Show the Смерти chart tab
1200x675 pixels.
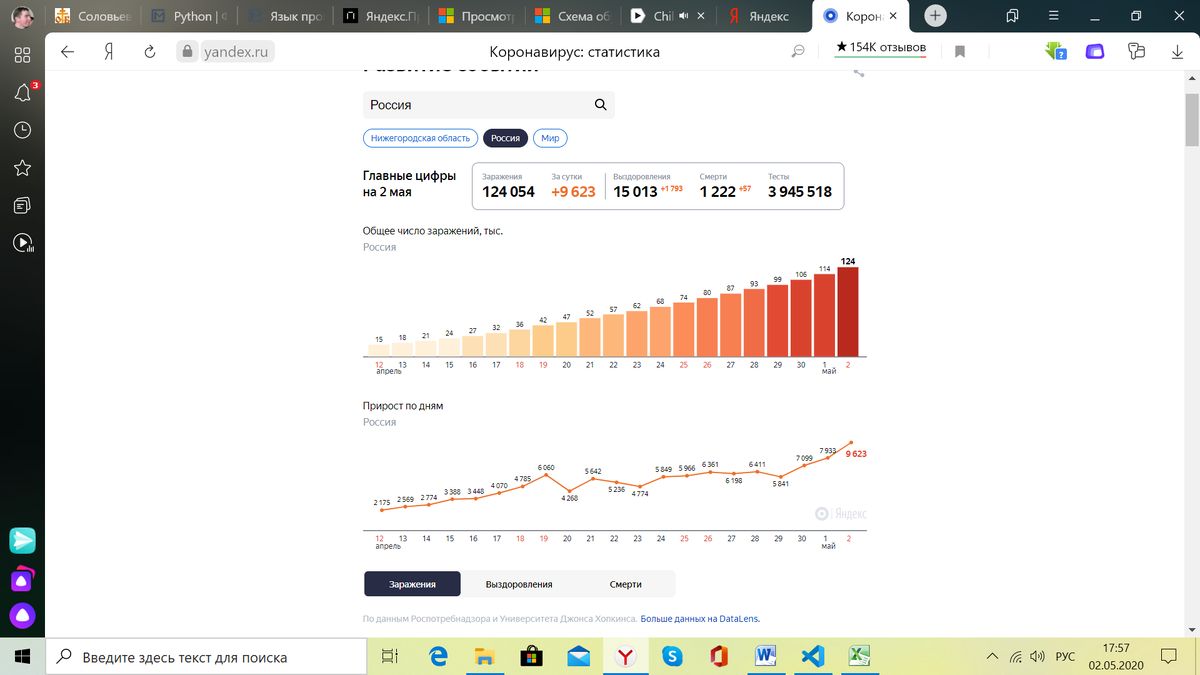626,584
